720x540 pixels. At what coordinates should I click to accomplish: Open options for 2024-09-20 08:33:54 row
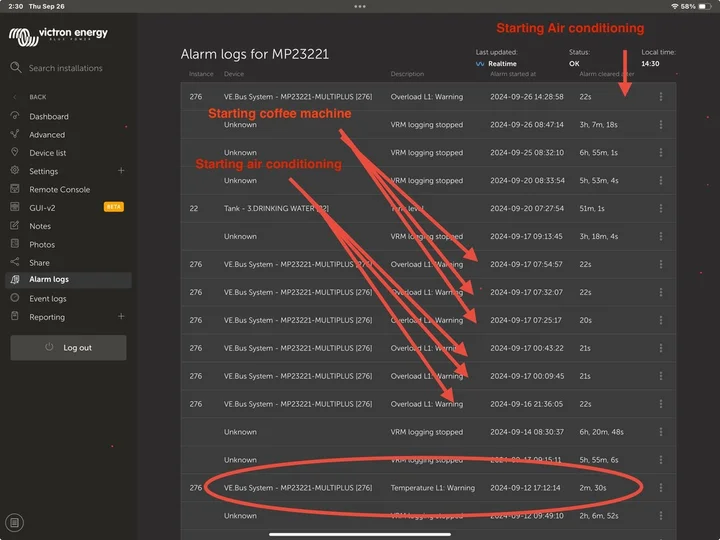pos(661,180)
